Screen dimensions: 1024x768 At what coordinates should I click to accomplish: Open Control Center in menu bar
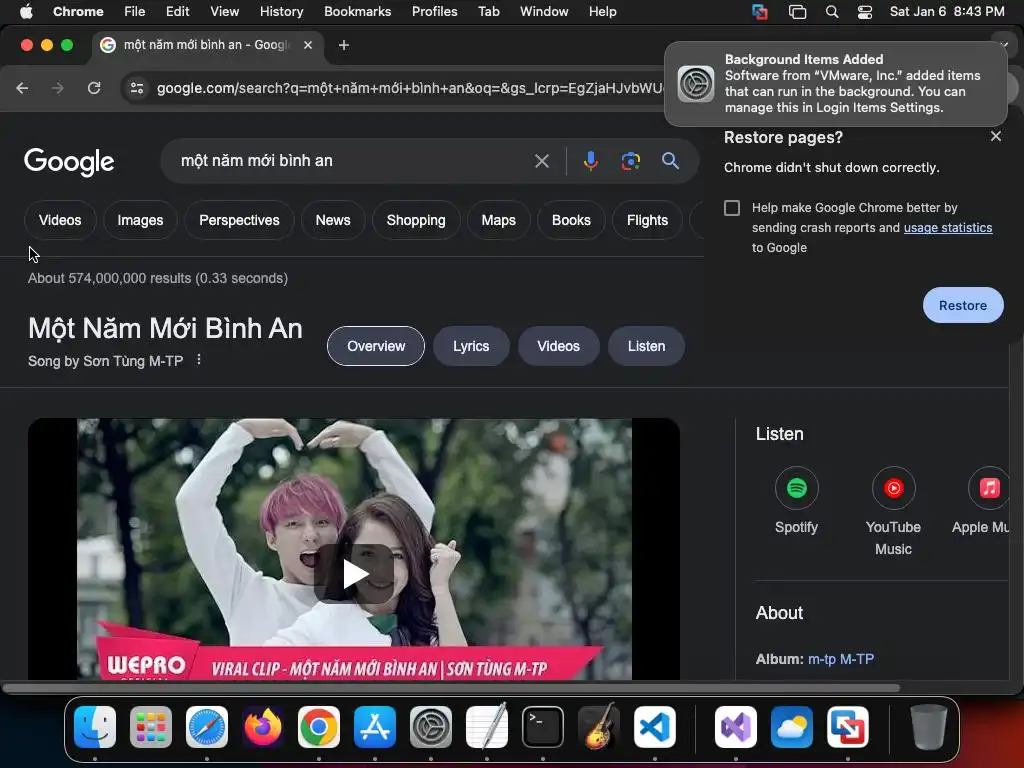[865, 12]
